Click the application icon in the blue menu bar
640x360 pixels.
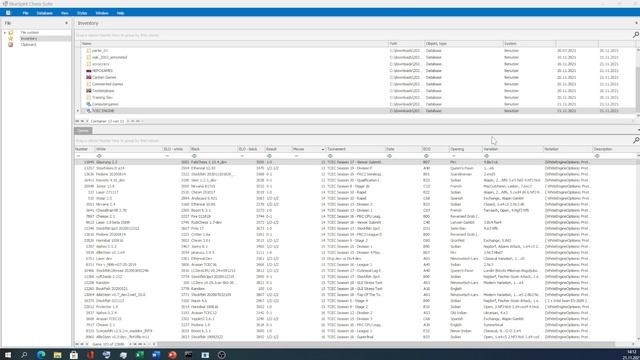8,13
